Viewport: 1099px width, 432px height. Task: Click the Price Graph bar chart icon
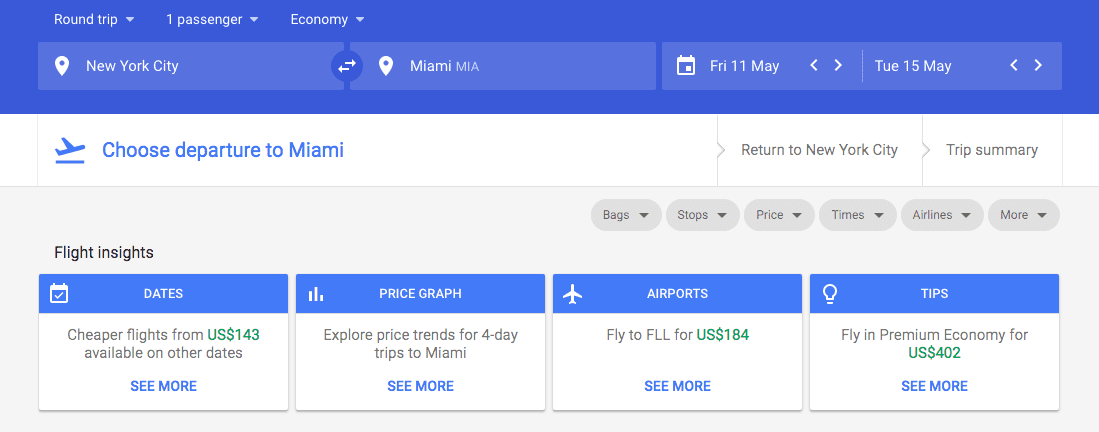(x=316, y=294)
